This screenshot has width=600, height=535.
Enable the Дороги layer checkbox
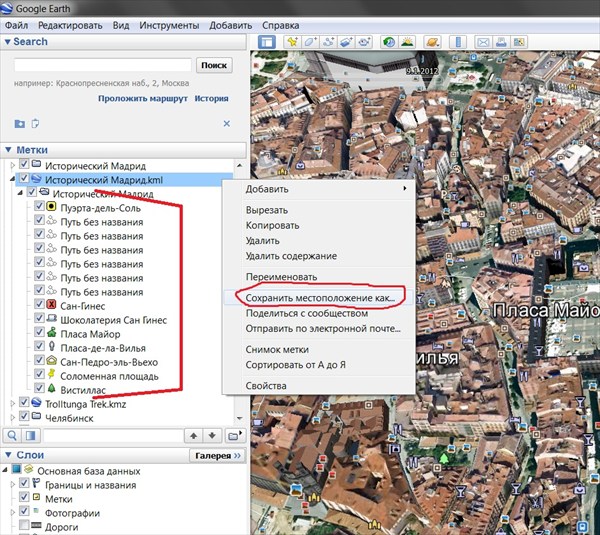coord(24,525)
